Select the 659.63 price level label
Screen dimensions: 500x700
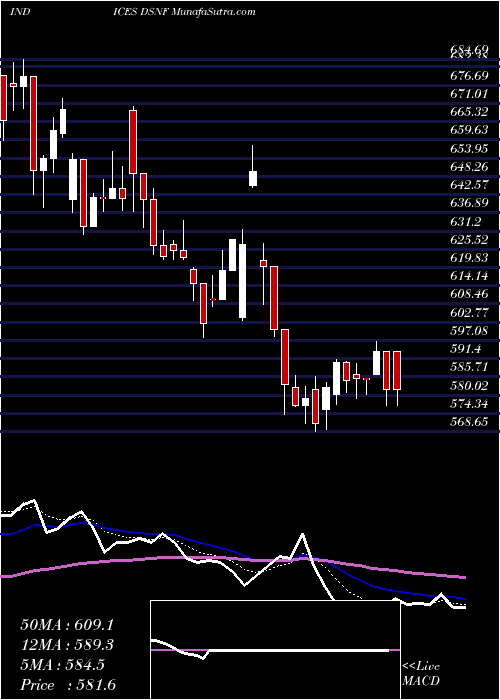pos(469,130)
